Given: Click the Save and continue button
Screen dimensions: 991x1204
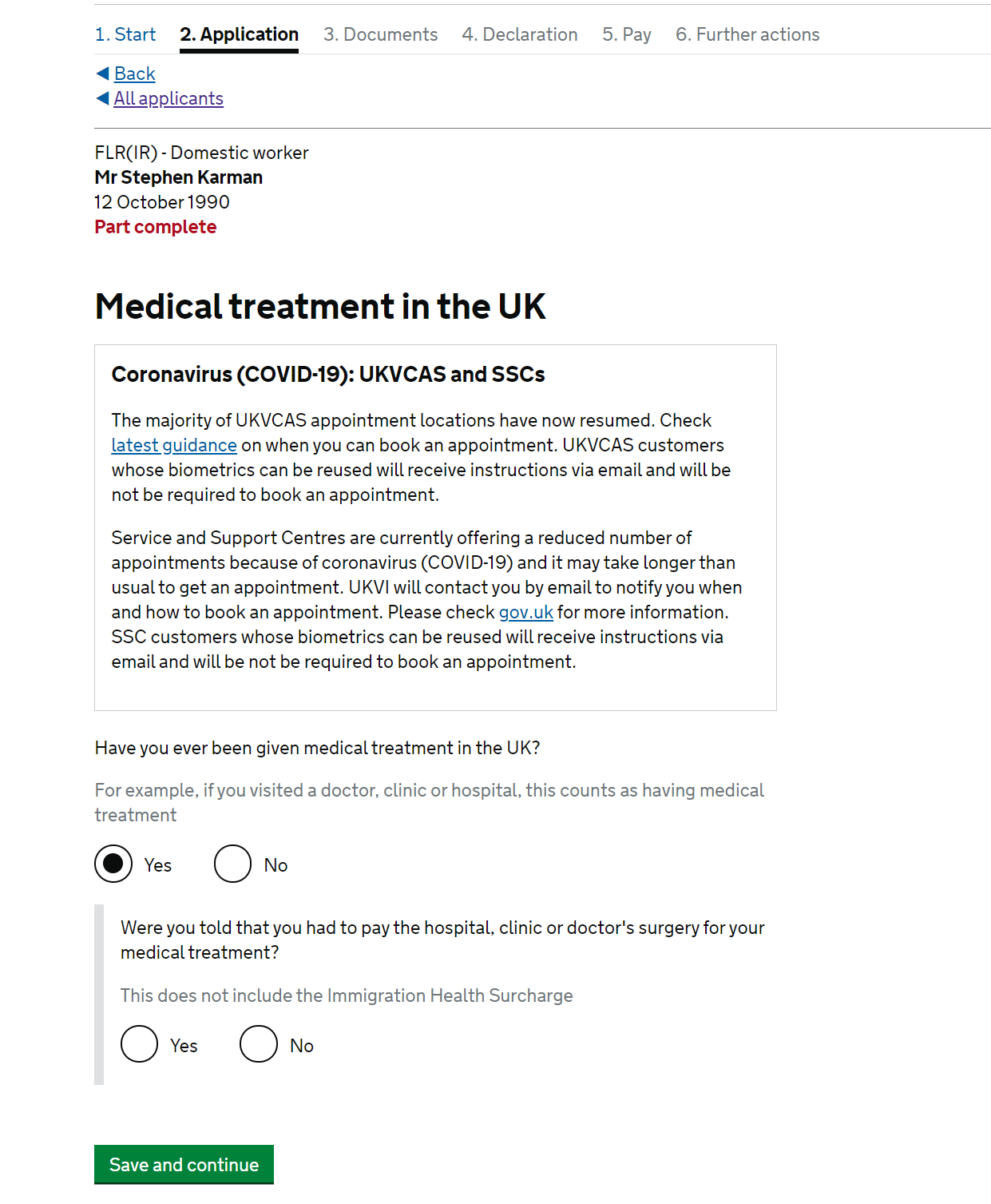Looking at the screenshot, I should tap(184, 1164).
